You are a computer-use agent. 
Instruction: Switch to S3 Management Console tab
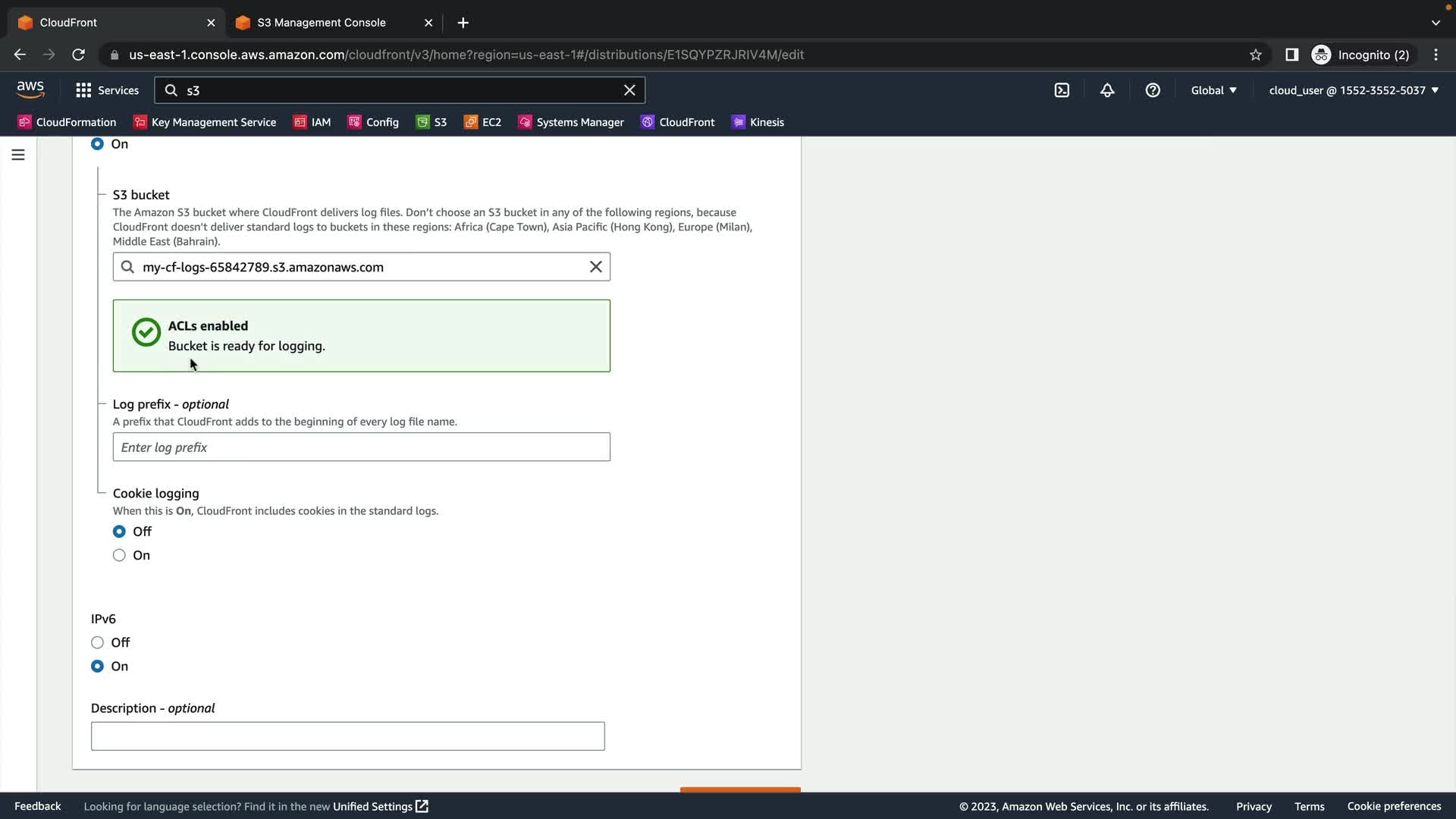point(322,23)
